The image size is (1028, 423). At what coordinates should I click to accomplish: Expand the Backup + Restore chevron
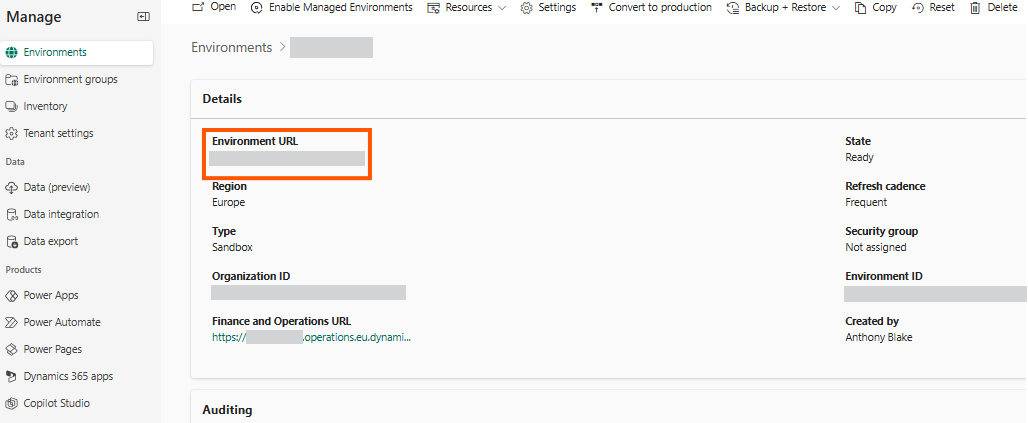(836, 8)
